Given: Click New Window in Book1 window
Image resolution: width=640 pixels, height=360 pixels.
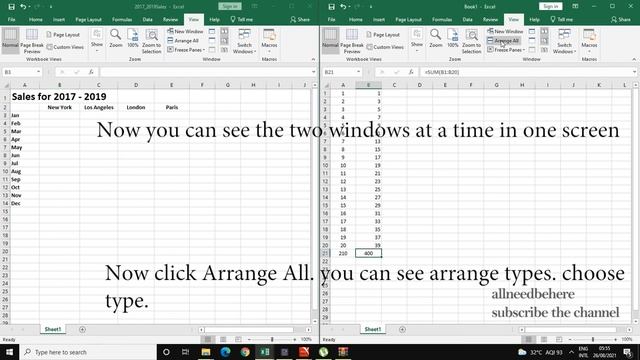Looking at the screenshot, I should [505, 31].
